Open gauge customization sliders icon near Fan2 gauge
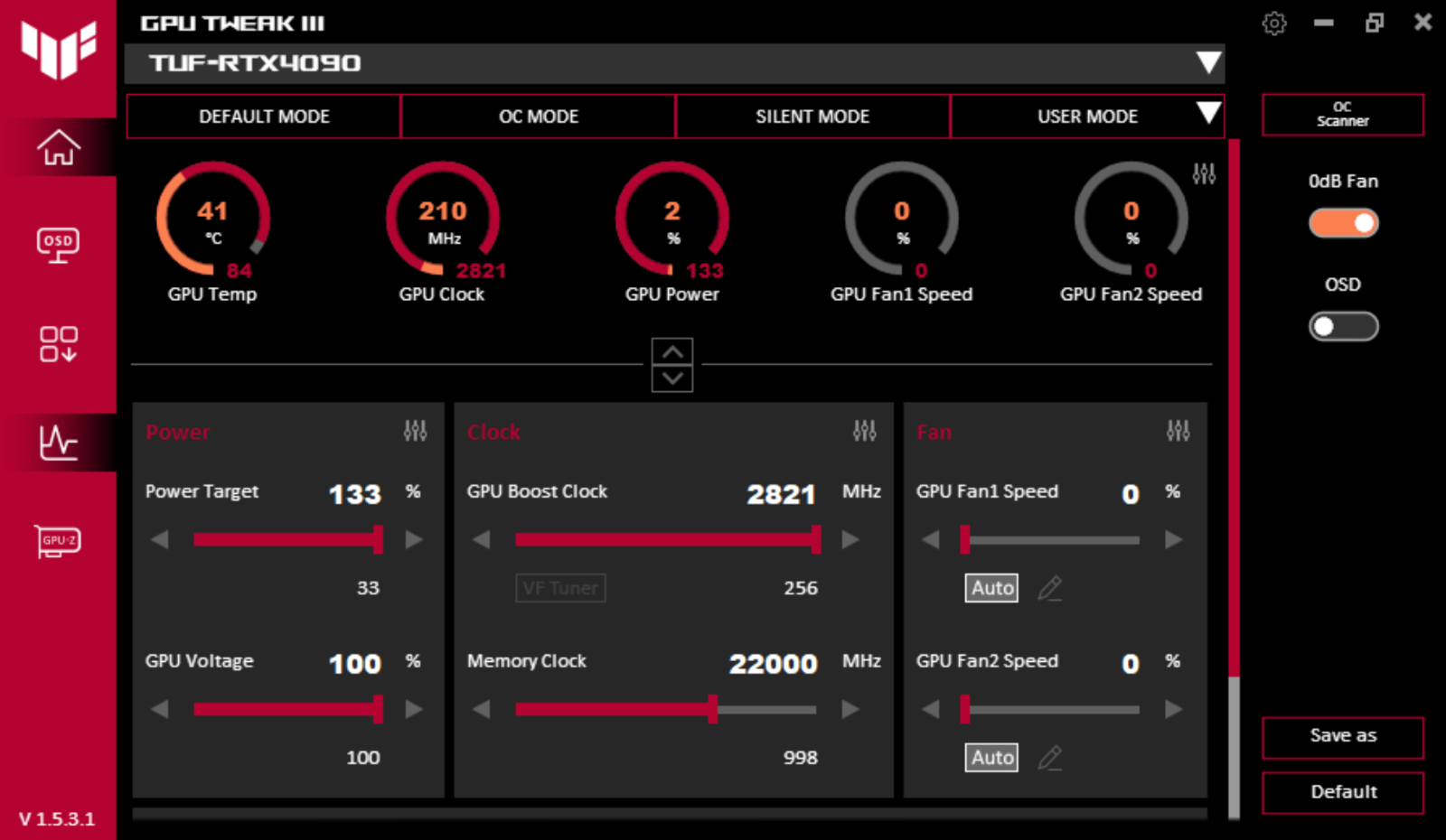Screen dimensions: 1446x840 (1204, 173)
